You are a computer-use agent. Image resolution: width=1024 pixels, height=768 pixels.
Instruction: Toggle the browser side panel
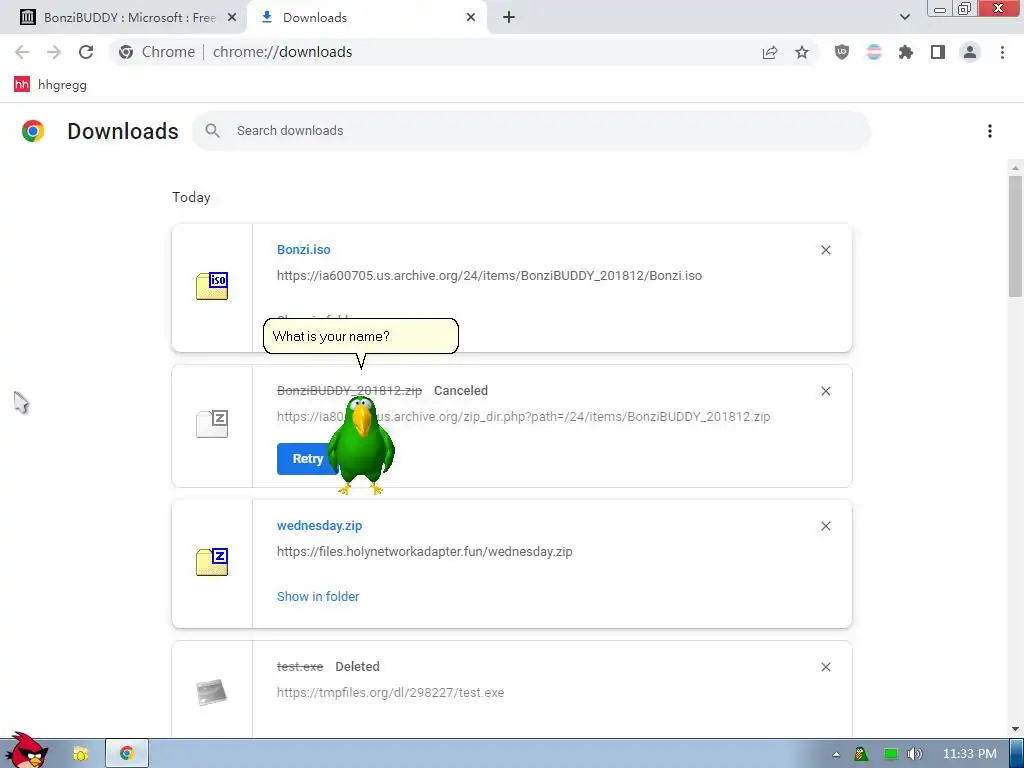[938, 52]
